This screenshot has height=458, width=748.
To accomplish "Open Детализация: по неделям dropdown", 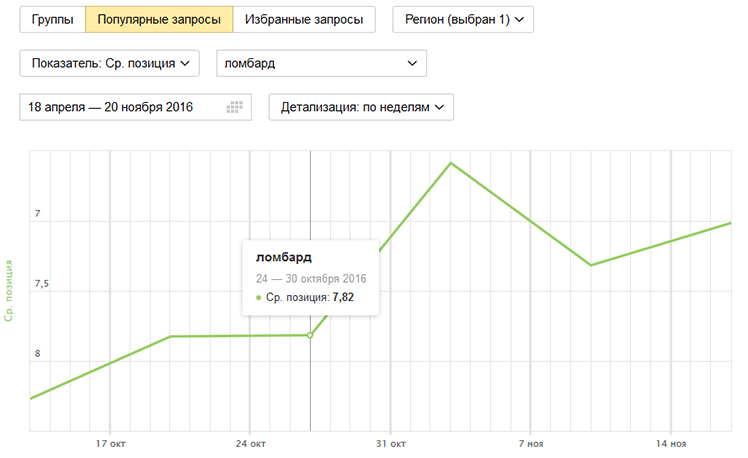I will [361, 107].
